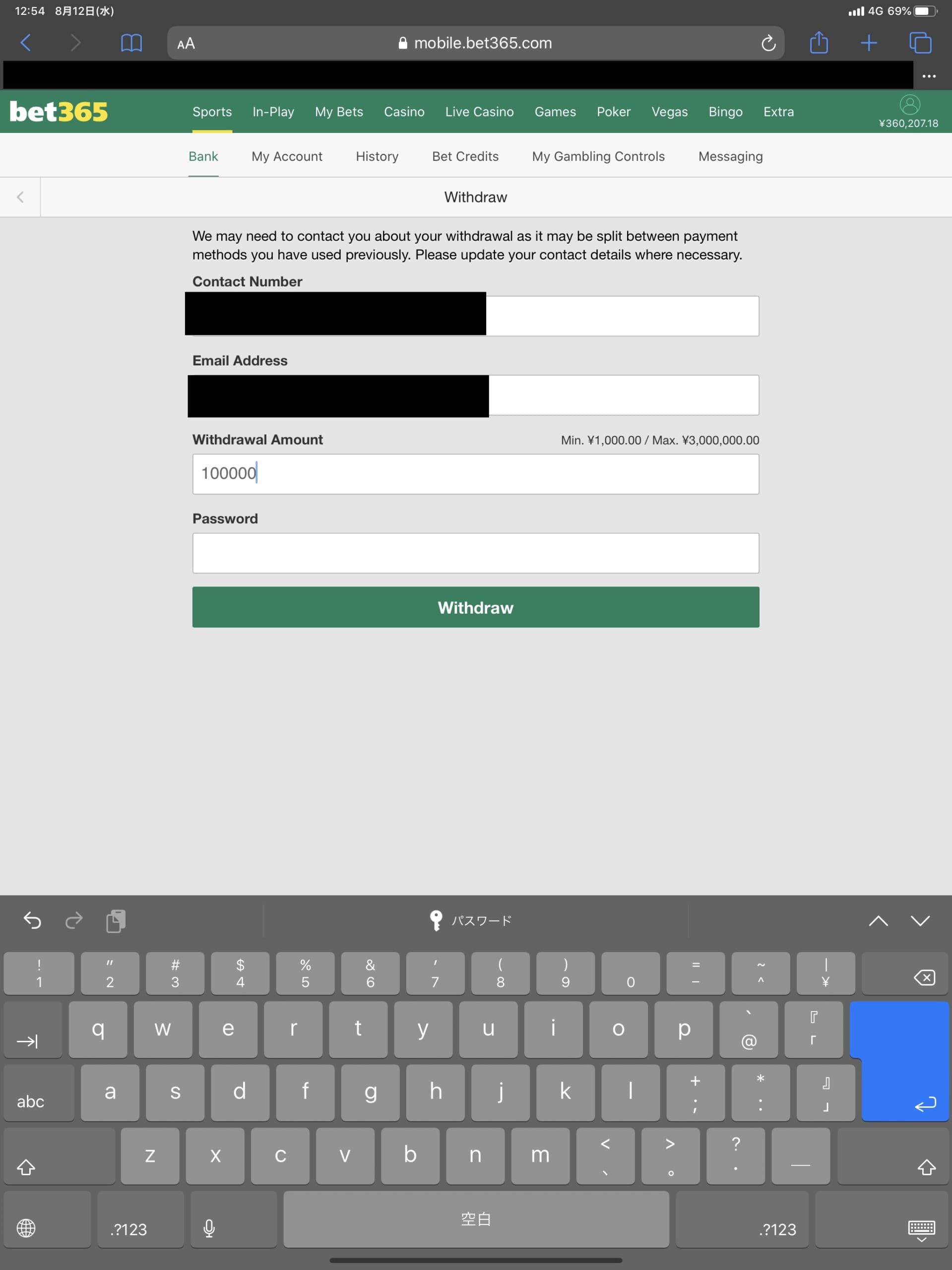Jump to next field with down chevron
952x1270 pixels.
coord(920,920)
